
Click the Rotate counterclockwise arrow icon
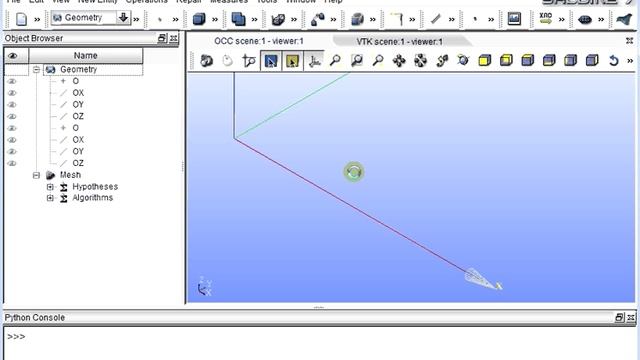coord(613,61)
